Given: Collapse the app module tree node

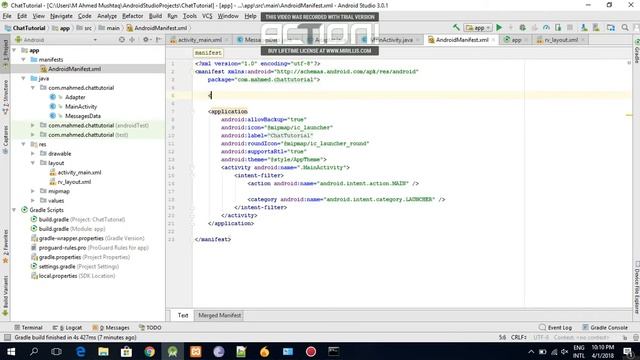Looking at the screenshot, I should coord(14,50).
